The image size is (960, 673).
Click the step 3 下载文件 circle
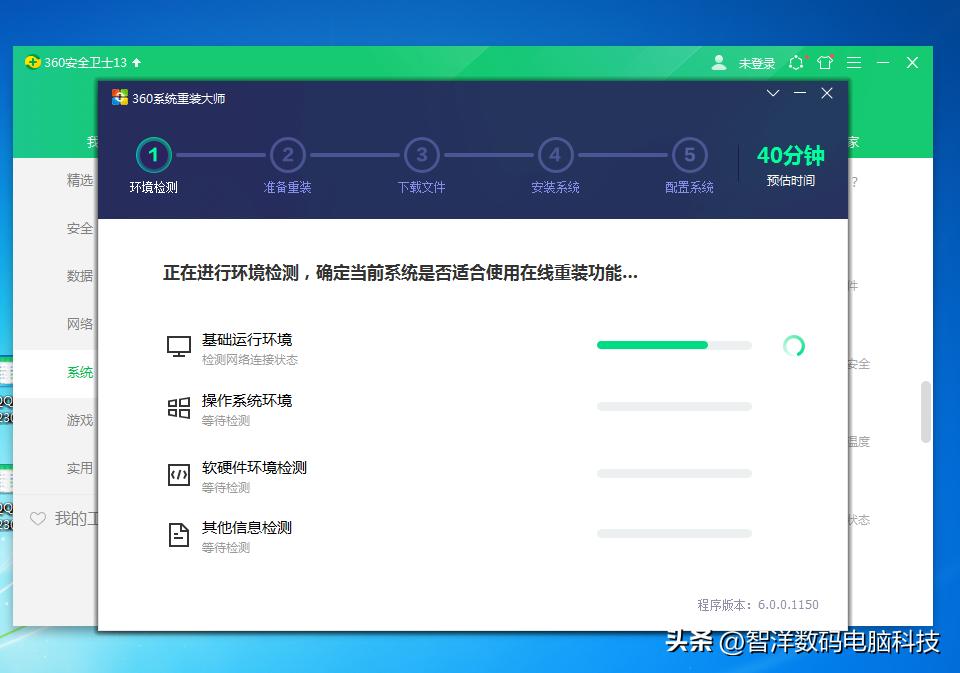click(421, 156)
